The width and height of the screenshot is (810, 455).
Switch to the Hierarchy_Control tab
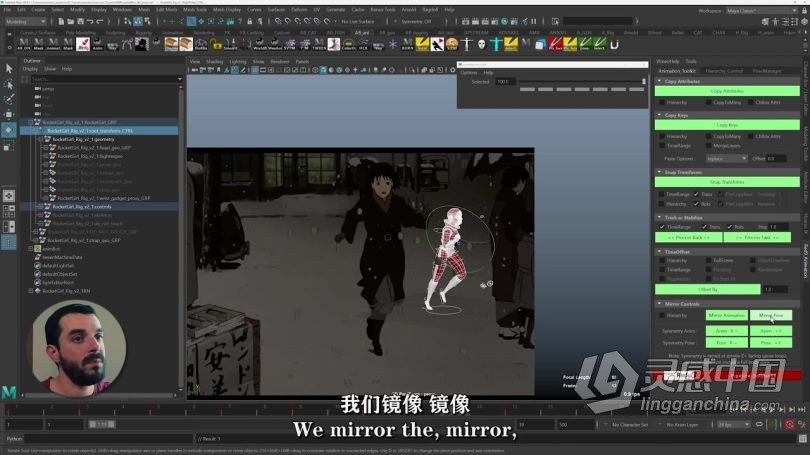click(x=724, y=71)
